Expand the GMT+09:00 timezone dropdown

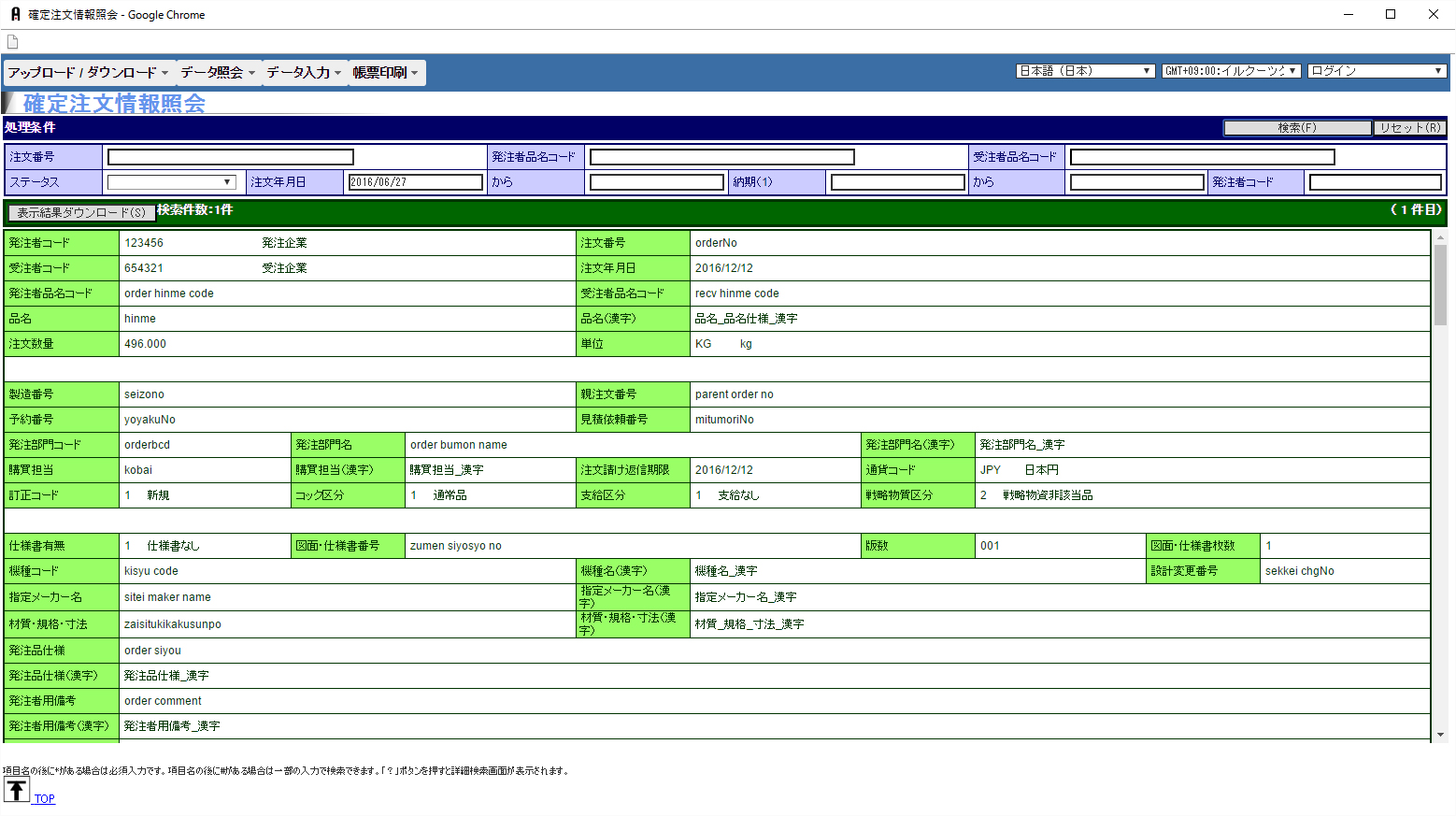click(1232, 71)
